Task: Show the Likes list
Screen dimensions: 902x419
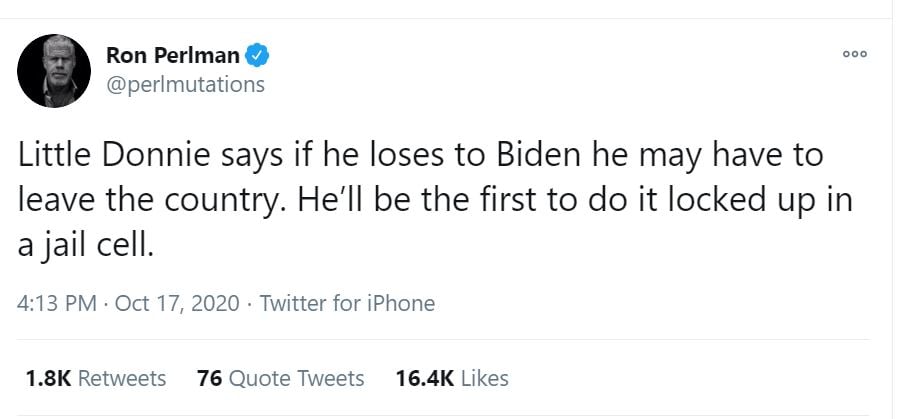Action: (484, 378)
